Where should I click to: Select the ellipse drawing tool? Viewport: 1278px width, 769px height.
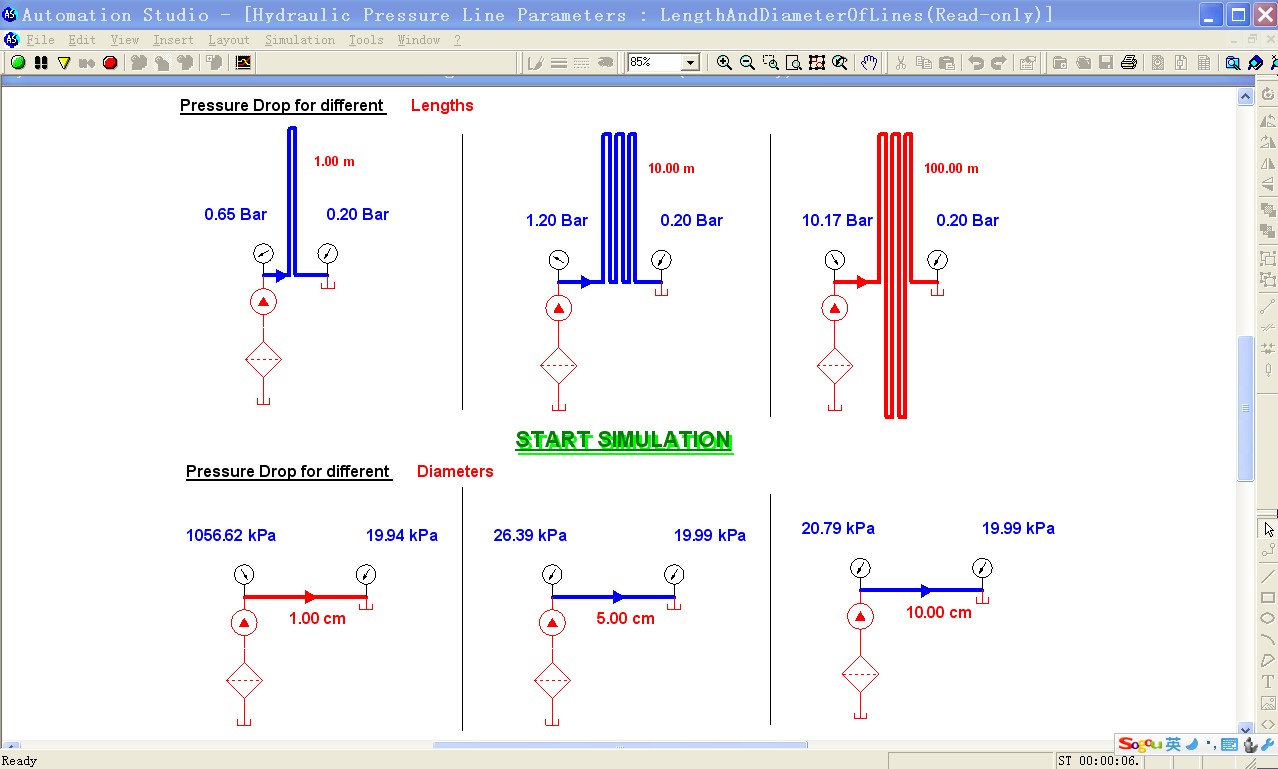click(x=1268, y=618)
